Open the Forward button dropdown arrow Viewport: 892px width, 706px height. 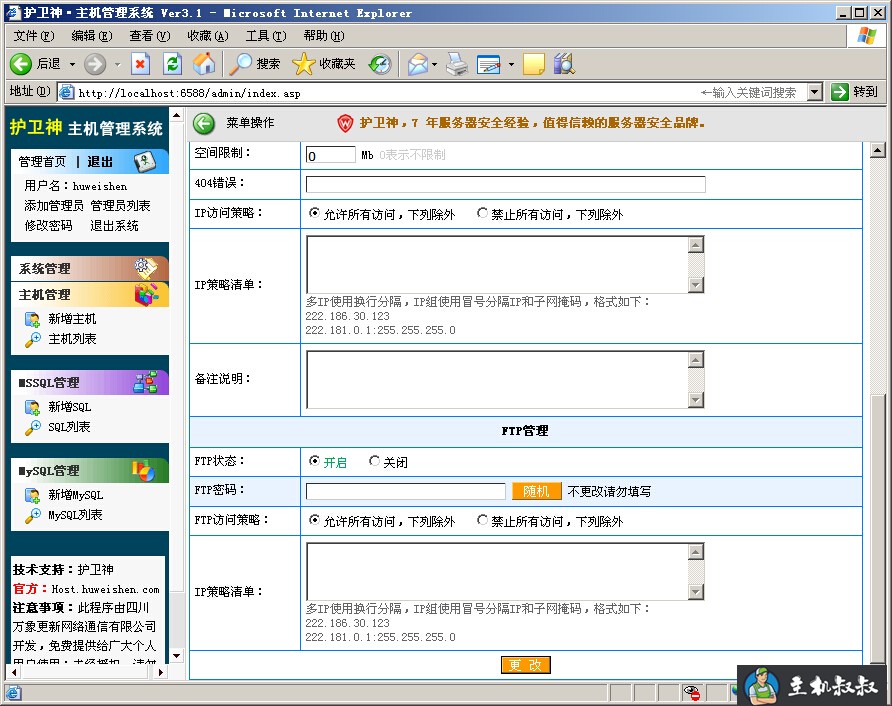(117, 64)
